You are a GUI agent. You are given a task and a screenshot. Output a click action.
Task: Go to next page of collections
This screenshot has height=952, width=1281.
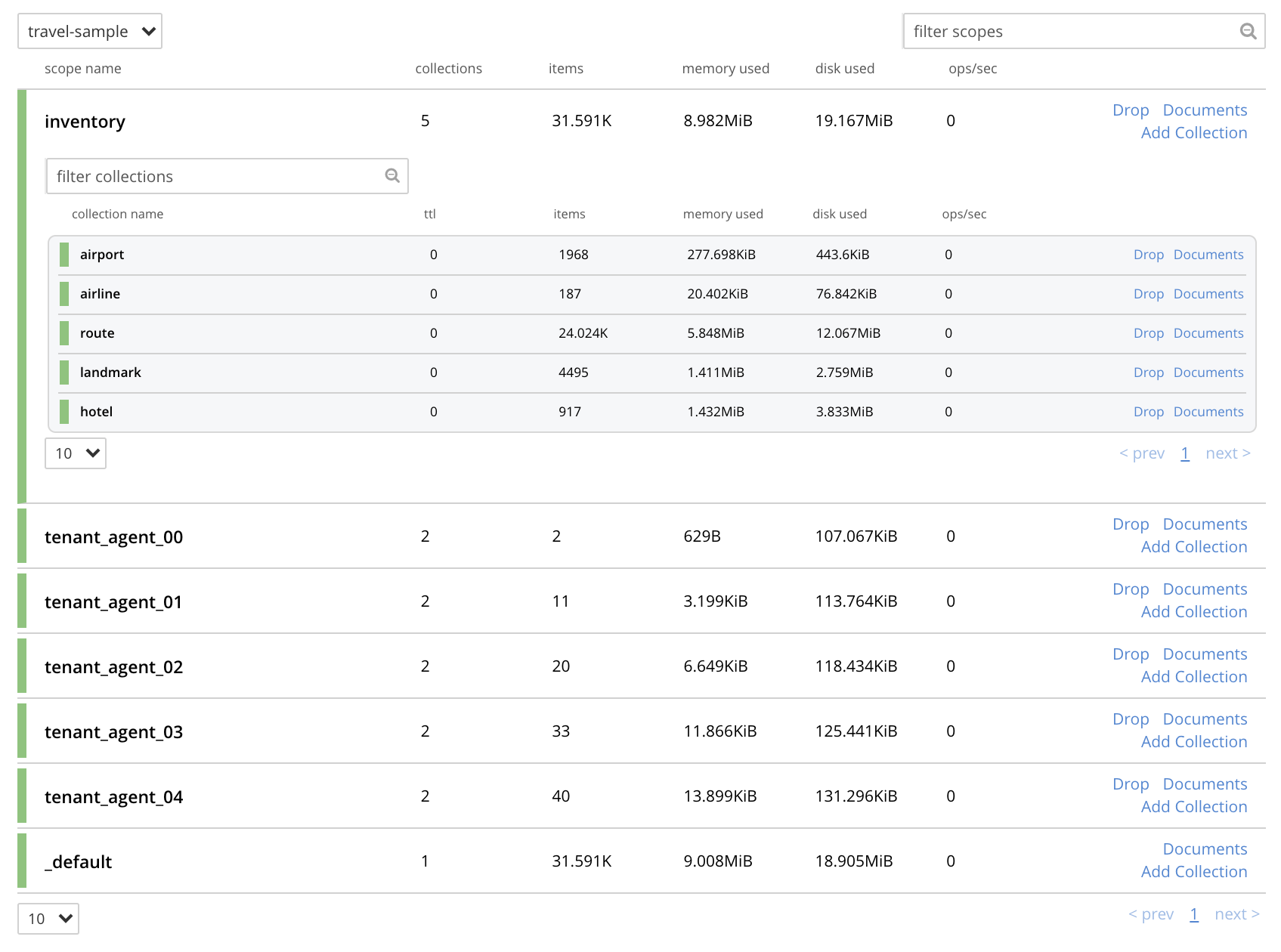[1227, 453]
